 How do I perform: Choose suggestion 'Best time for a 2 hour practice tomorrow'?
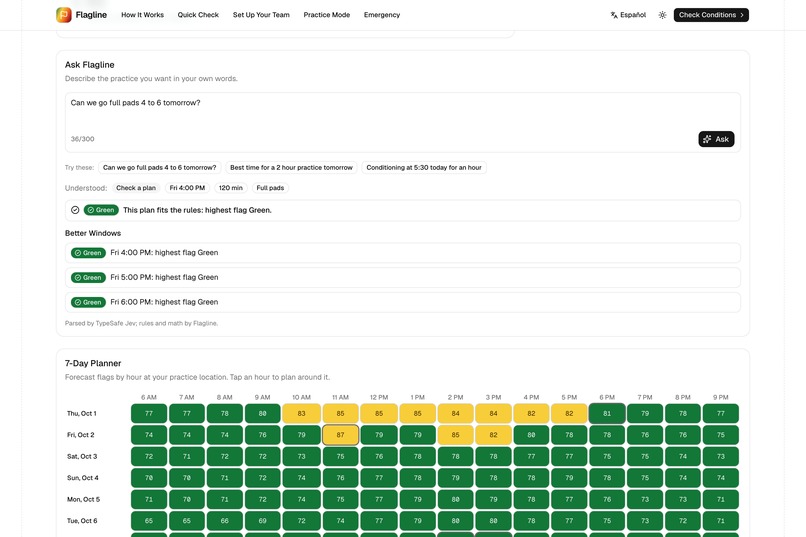[x=291, y=168]
